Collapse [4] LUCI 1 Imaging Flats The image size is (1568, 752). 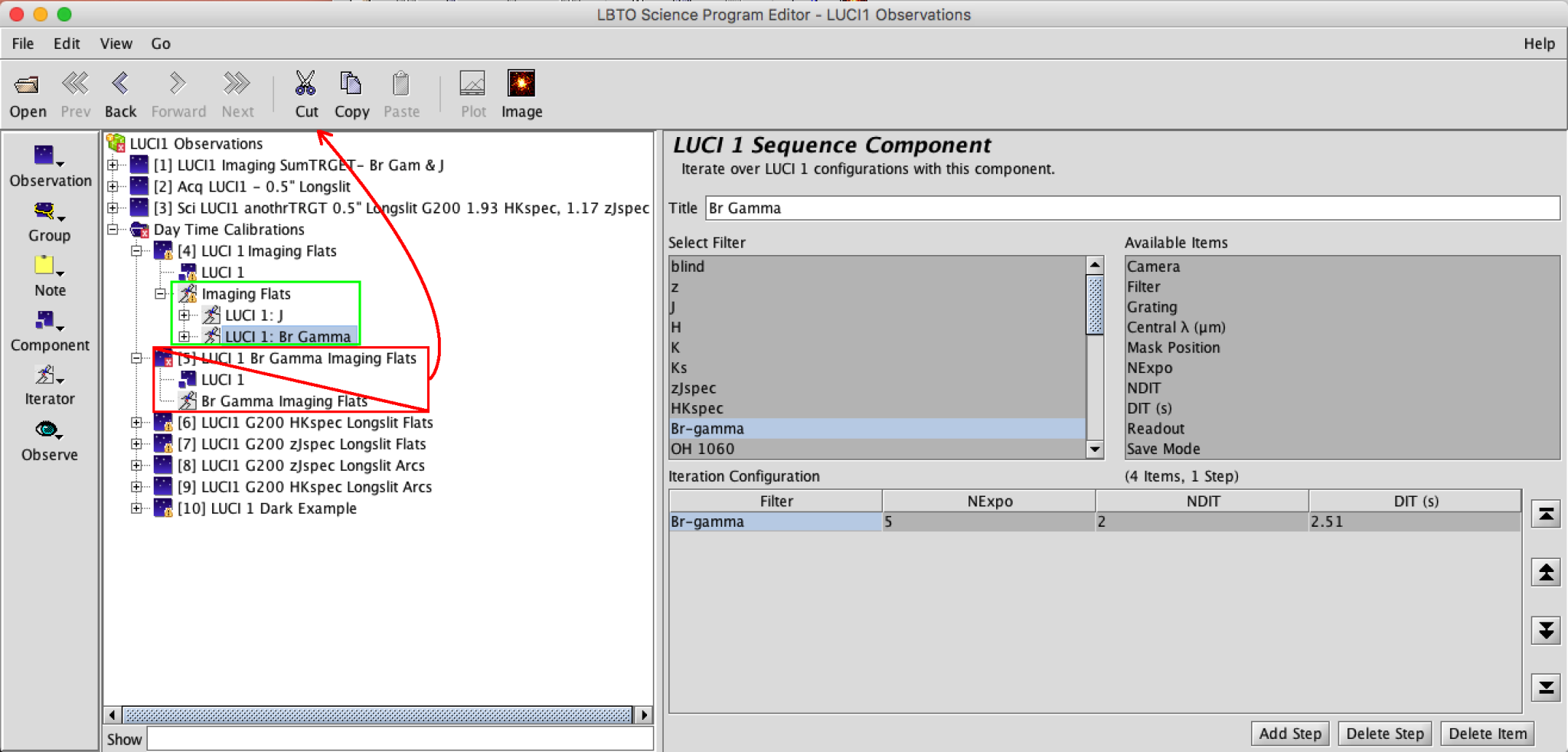coord(136,250)
